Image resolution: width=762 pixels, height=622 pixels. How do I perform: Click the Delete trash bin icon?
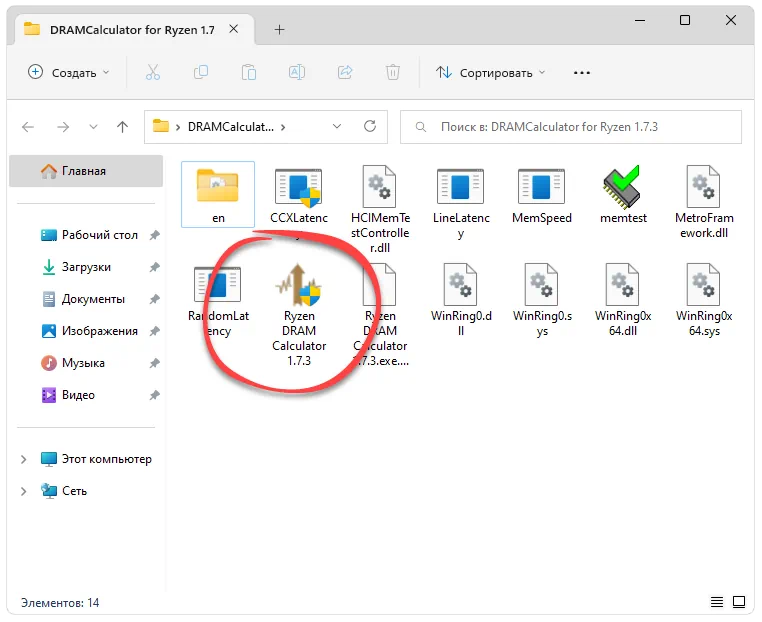pos(393,73)
